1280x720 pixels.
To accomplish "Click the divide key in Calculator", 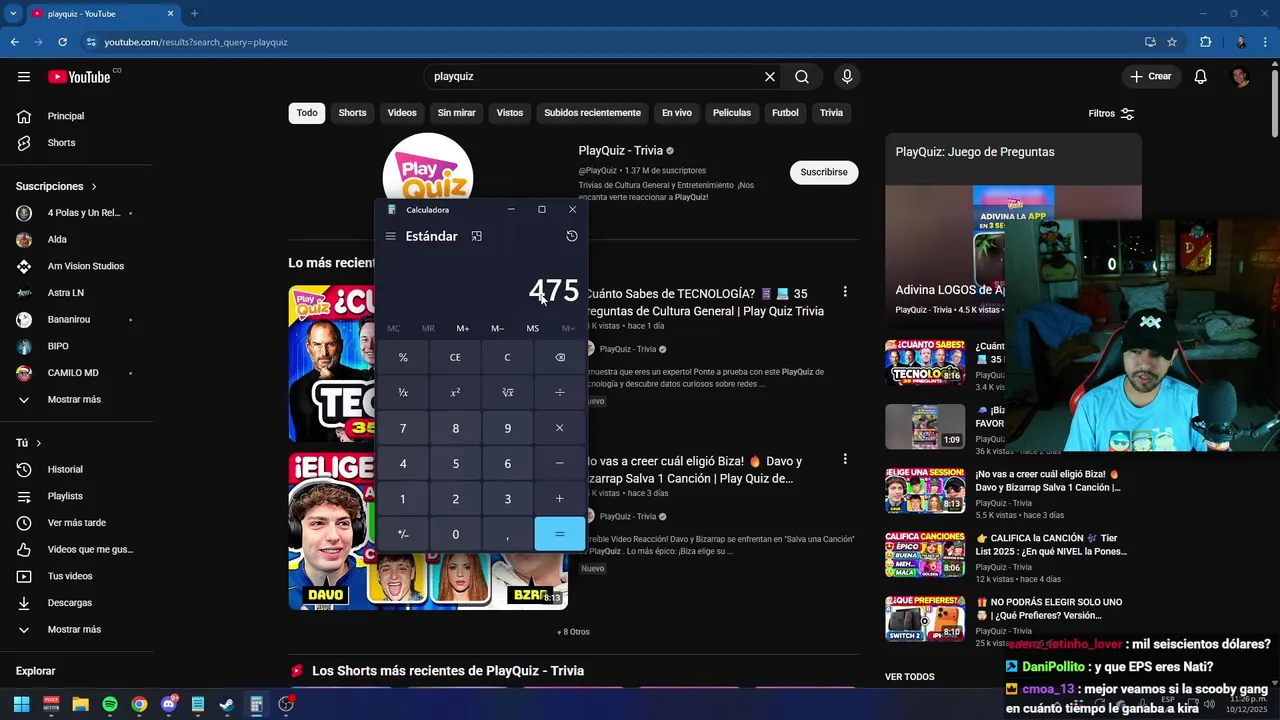I will click(559, 392).
